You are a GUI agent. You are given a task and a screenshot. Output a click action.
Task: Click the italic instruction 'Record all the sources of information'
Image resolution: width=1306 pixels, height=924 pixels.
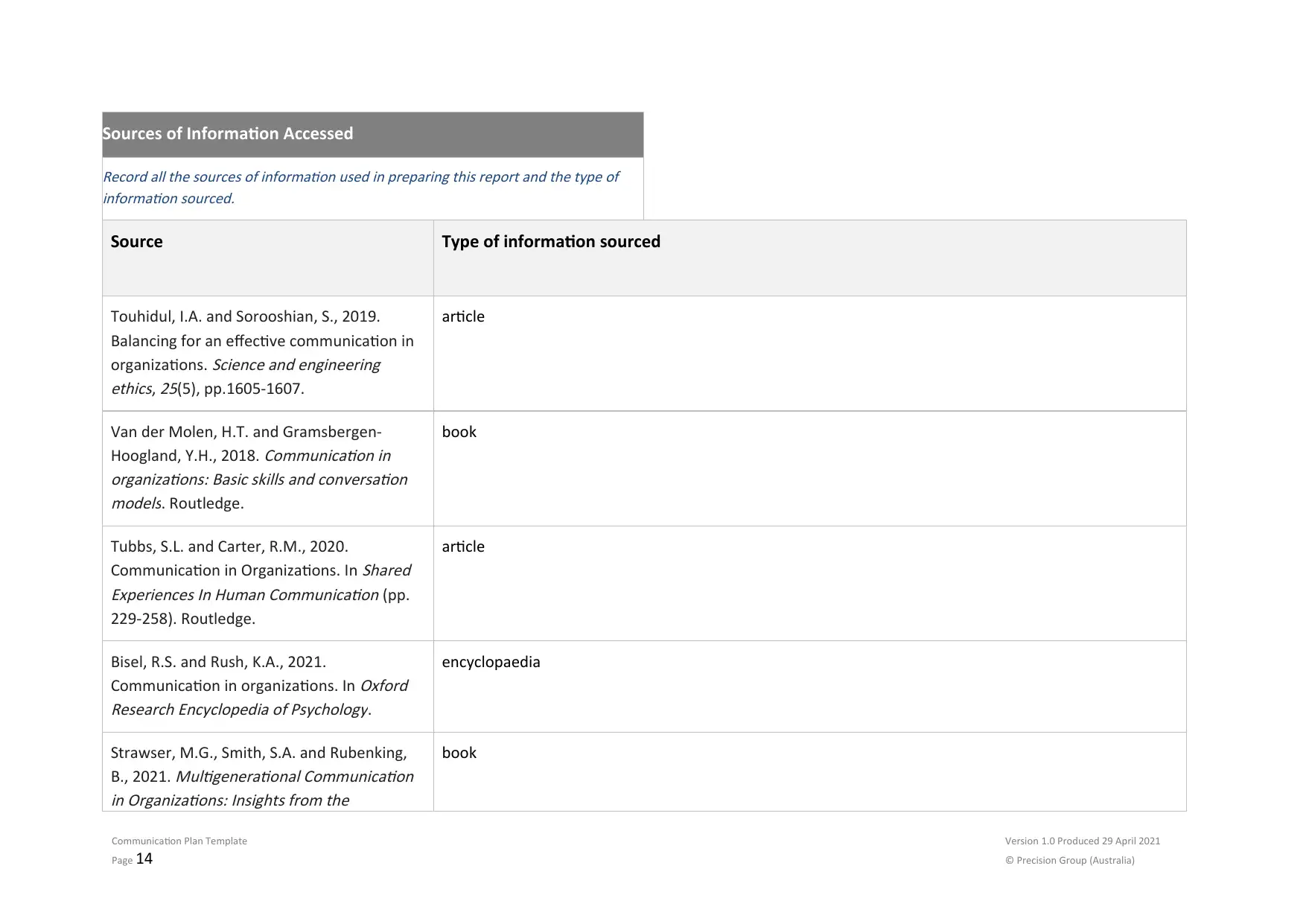[x=360, y=188]
